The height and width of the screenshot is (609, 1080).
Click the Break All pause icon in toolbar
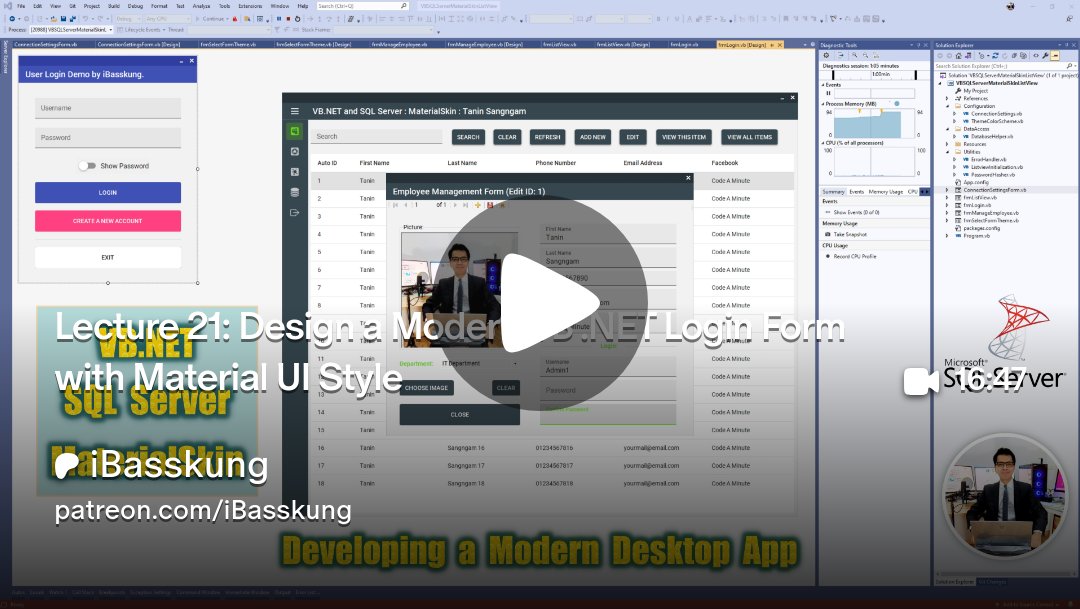278,19
